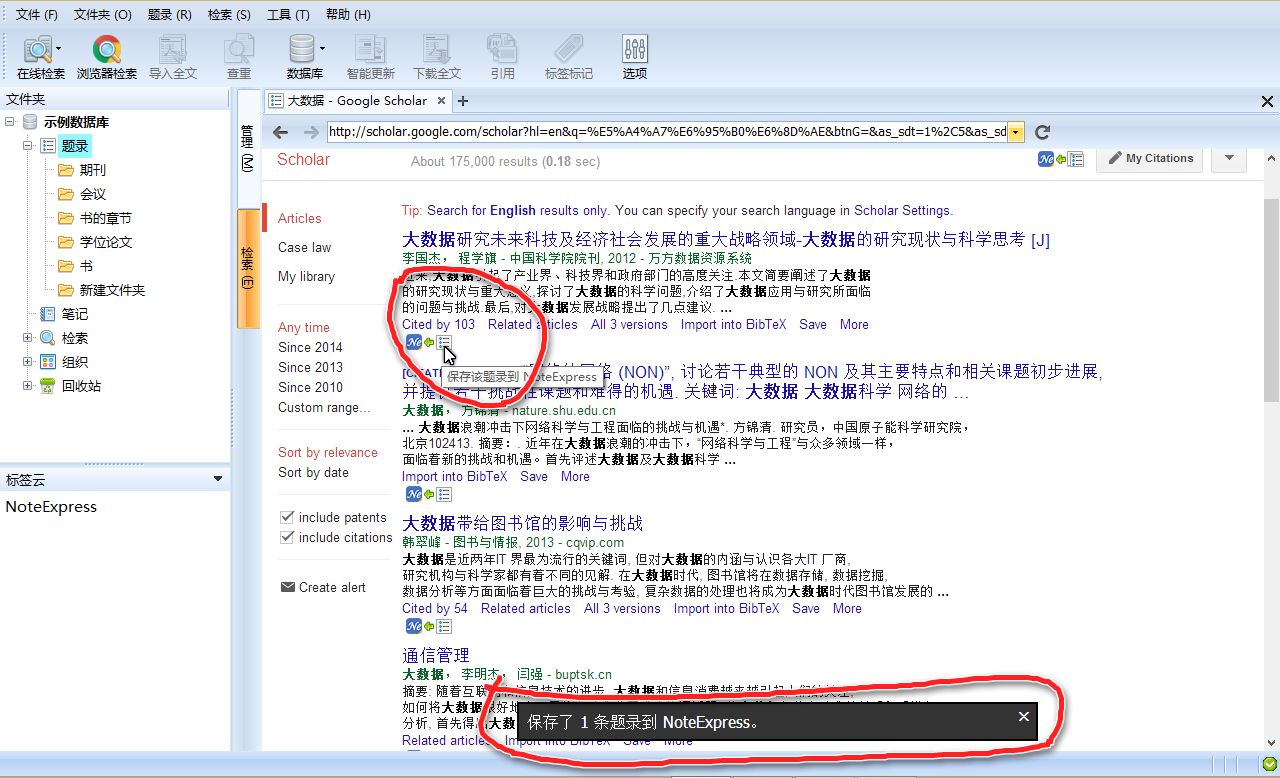
Task: Open the 检索 (S) menu
Action: 229,15
